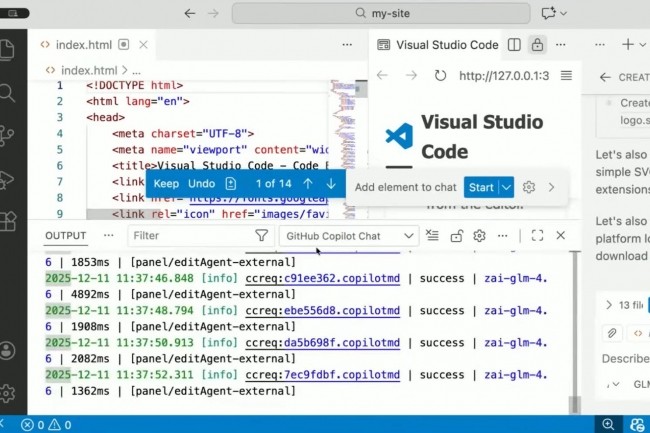Open output log level settings gear

tap(479, 236)
